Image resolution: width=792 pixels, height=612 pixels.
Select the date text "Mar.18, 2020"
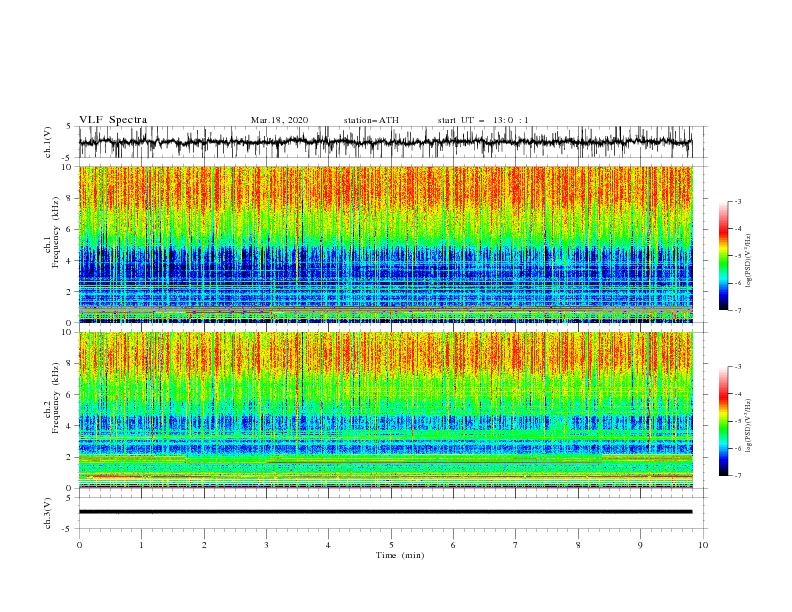[x=279, y=120]
